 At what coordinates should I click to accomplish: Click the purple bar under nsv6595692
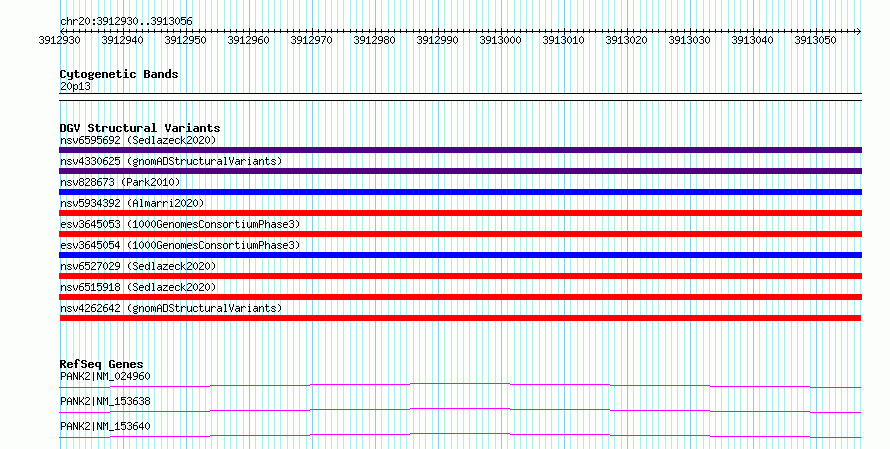click(460, 150)
